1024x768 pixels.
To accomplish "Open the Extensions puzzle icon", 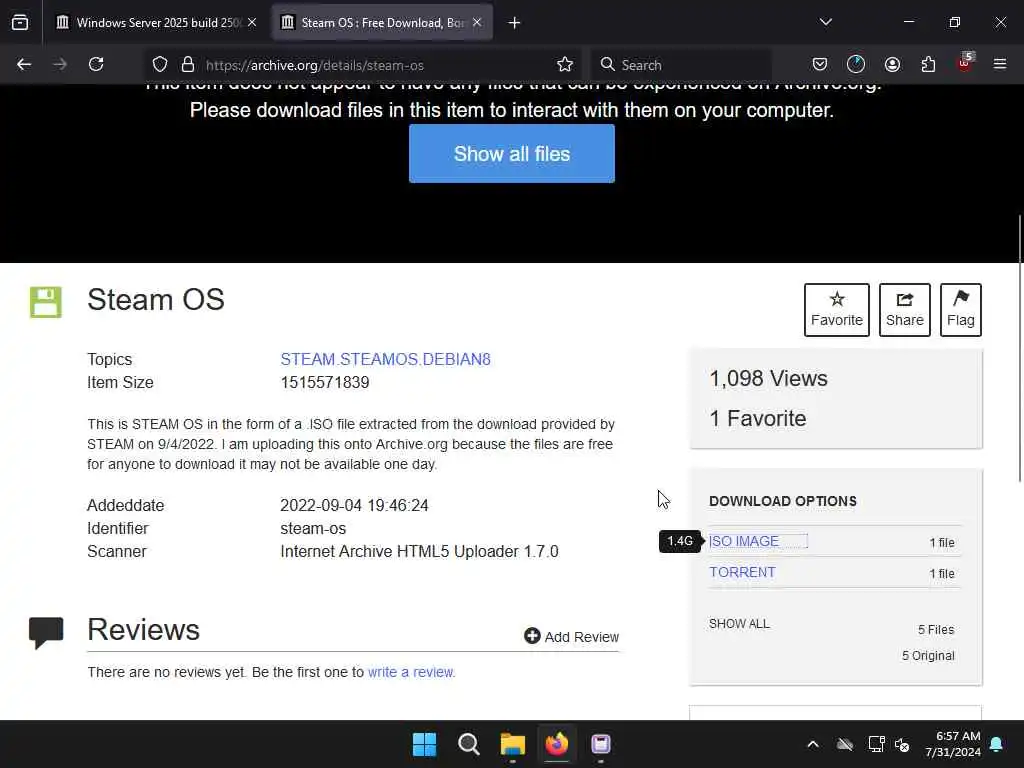I will (x=928, y=65).
